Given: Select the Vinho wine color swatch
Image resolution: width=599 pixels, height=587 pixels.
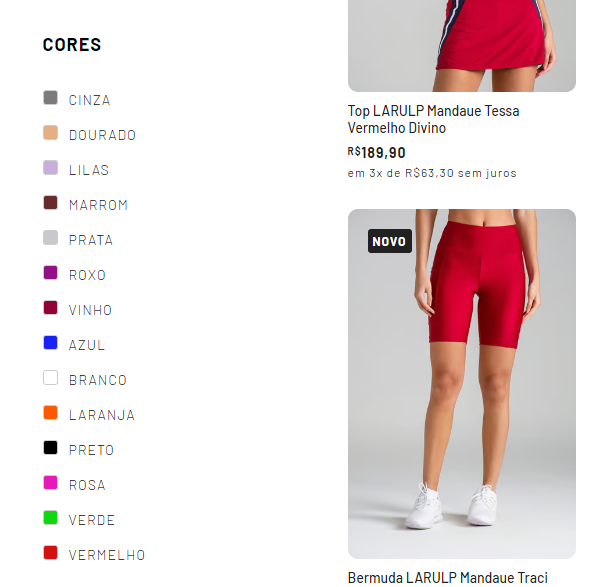Looking at the screenshot, I should coord(50,308).
